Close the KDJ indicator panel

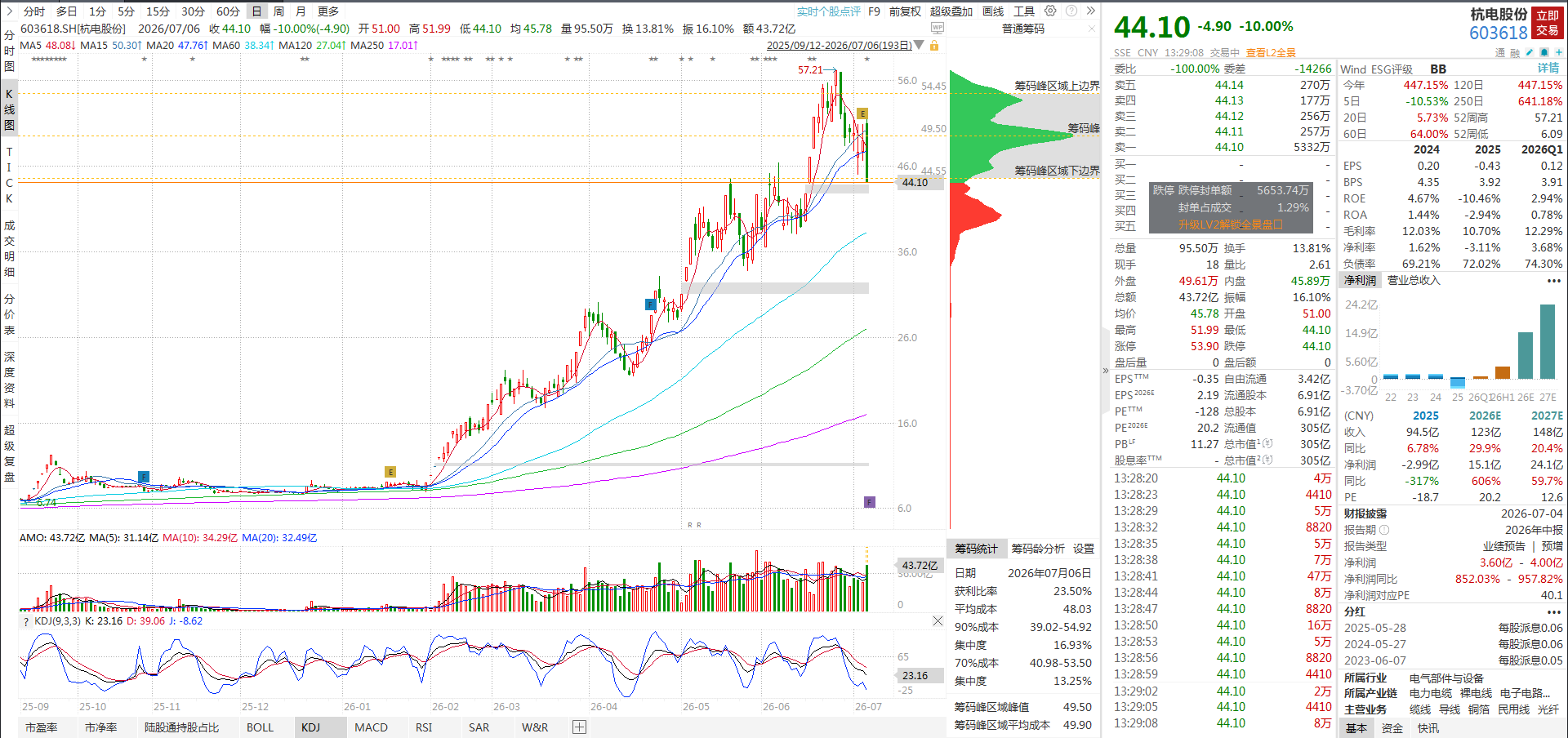point(938,621)
